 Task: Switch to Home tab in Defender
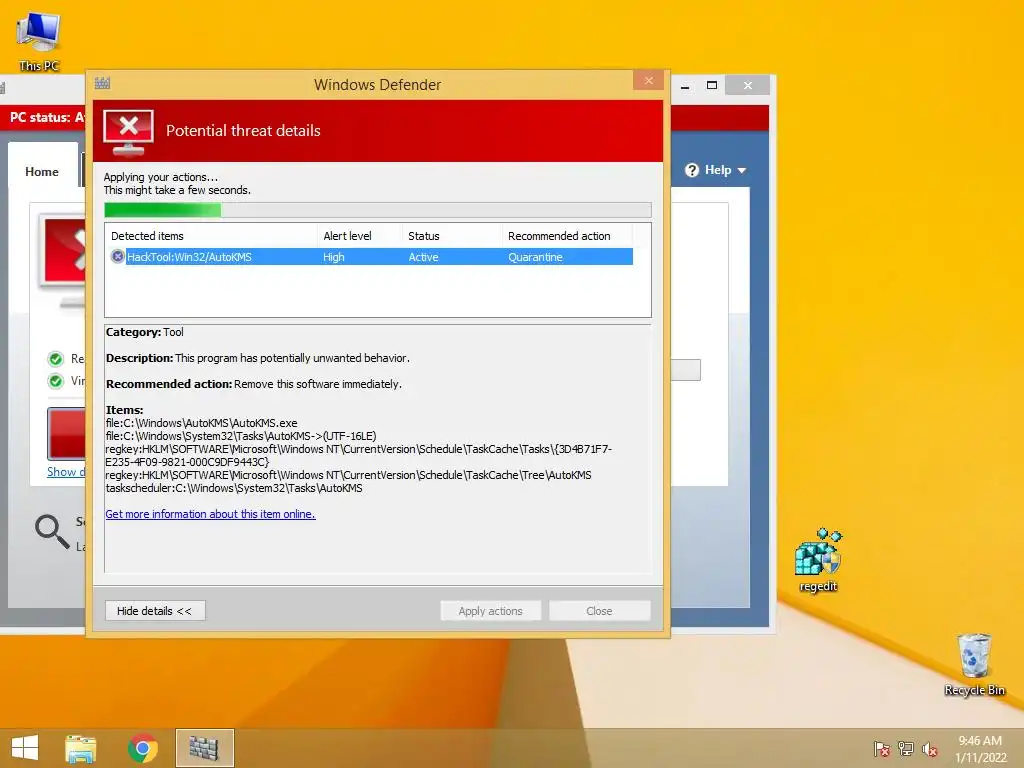pyautogui.click(x=42, y=172)
